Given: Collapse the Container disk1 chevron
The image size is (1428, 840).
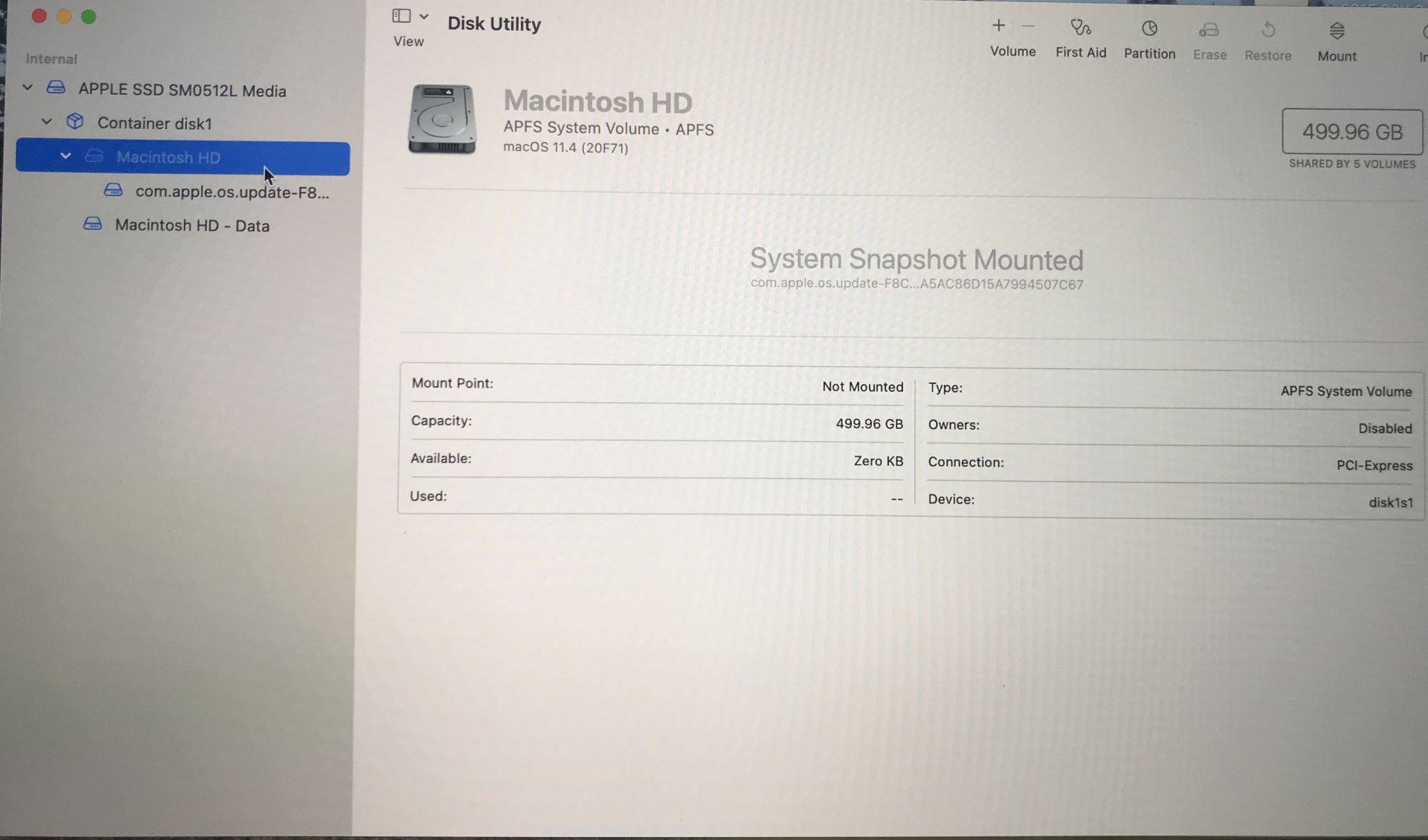Looking at the screenshot, I should 46,121.
